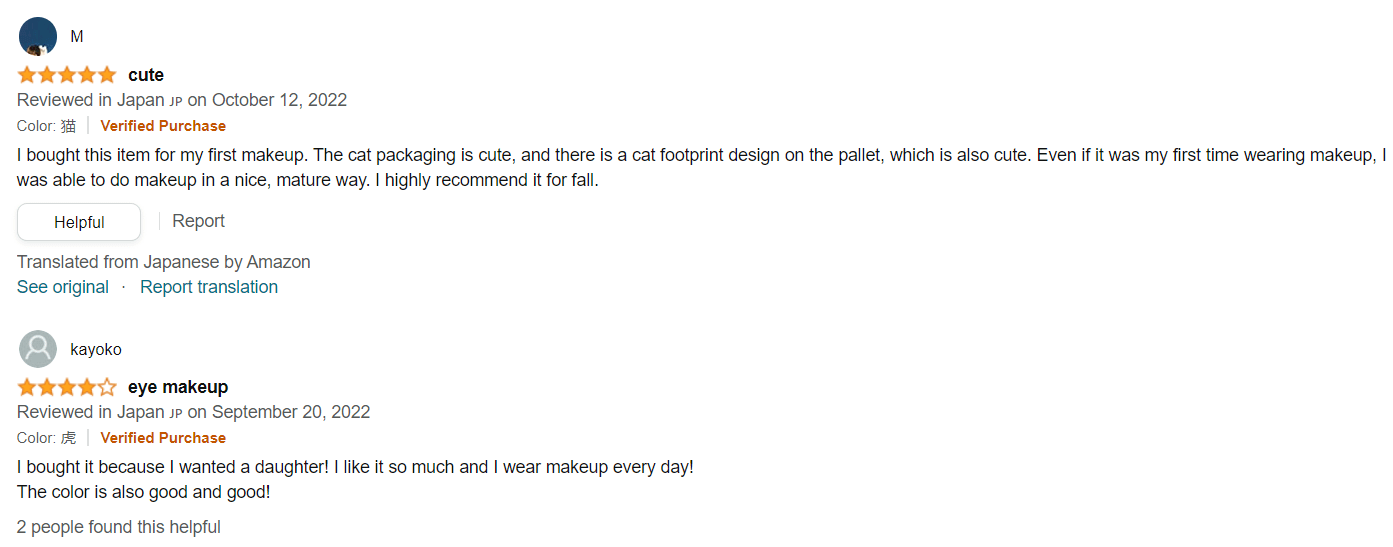Viewport: 1393px width, 547px height.
Task: Report M's review
Action: coord(198,221)
